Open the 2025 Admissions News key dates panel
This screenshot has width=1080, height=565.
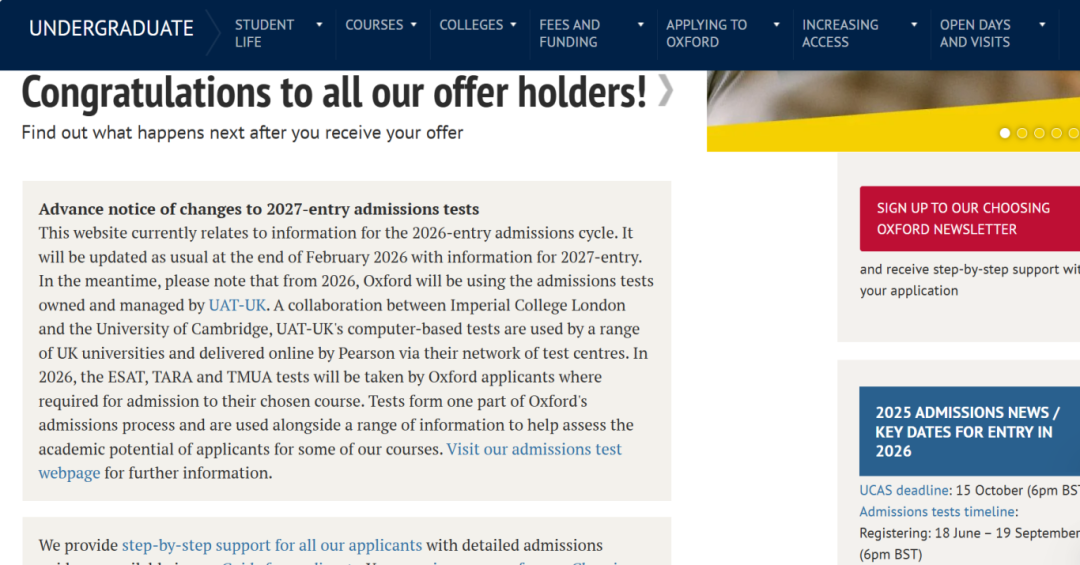[968, 431]
